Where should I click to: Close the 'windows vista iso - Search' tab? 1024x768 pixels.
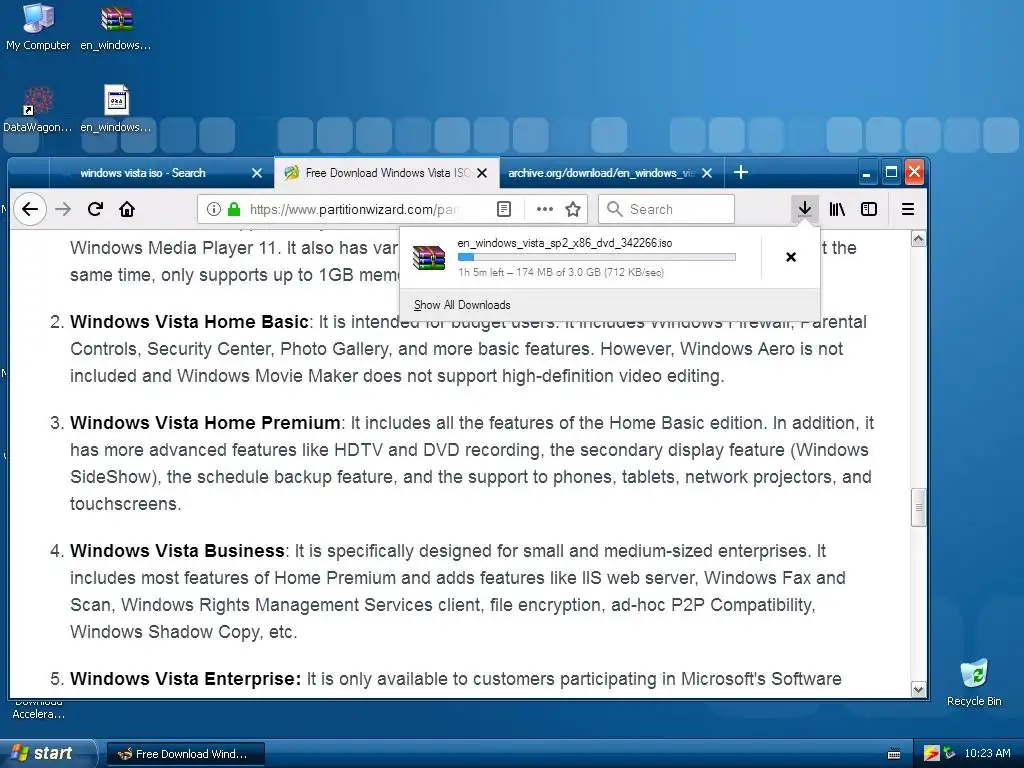click(257, 173)
